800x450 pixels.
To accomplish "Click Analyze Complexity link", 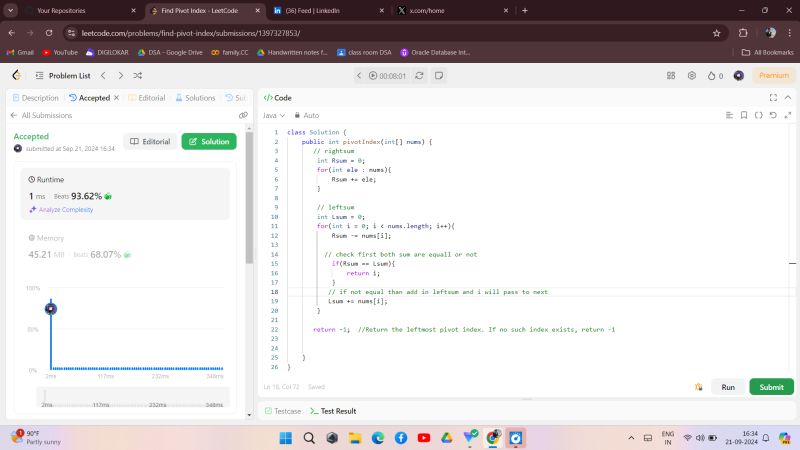I will point(62,210).
